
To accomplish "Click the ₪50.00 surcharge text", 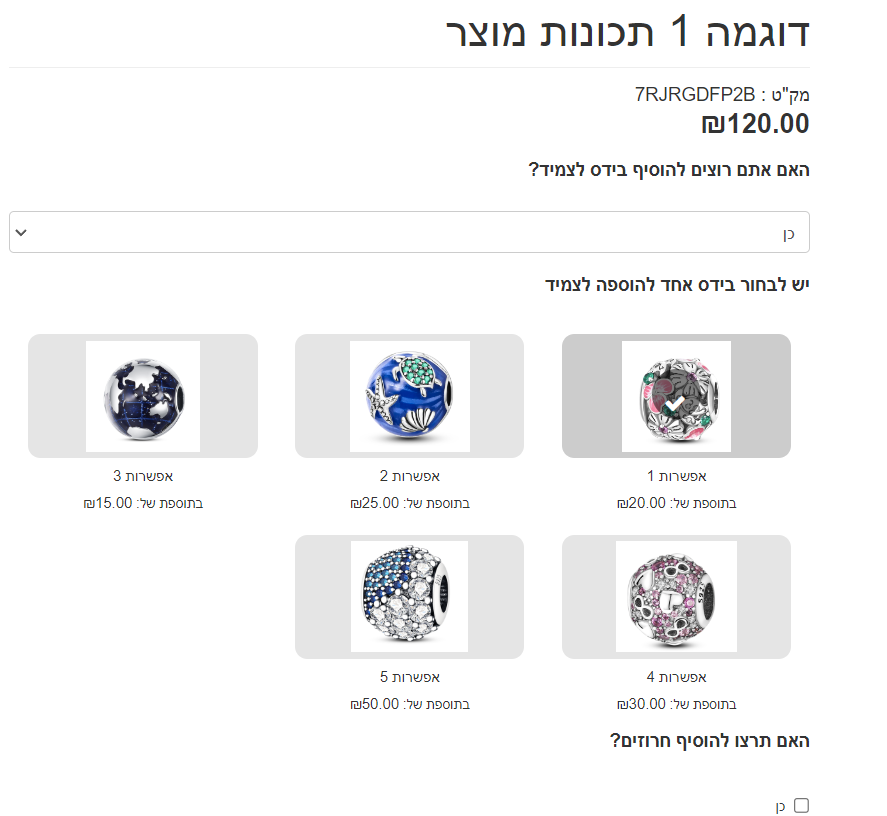I will coord(374,704).
